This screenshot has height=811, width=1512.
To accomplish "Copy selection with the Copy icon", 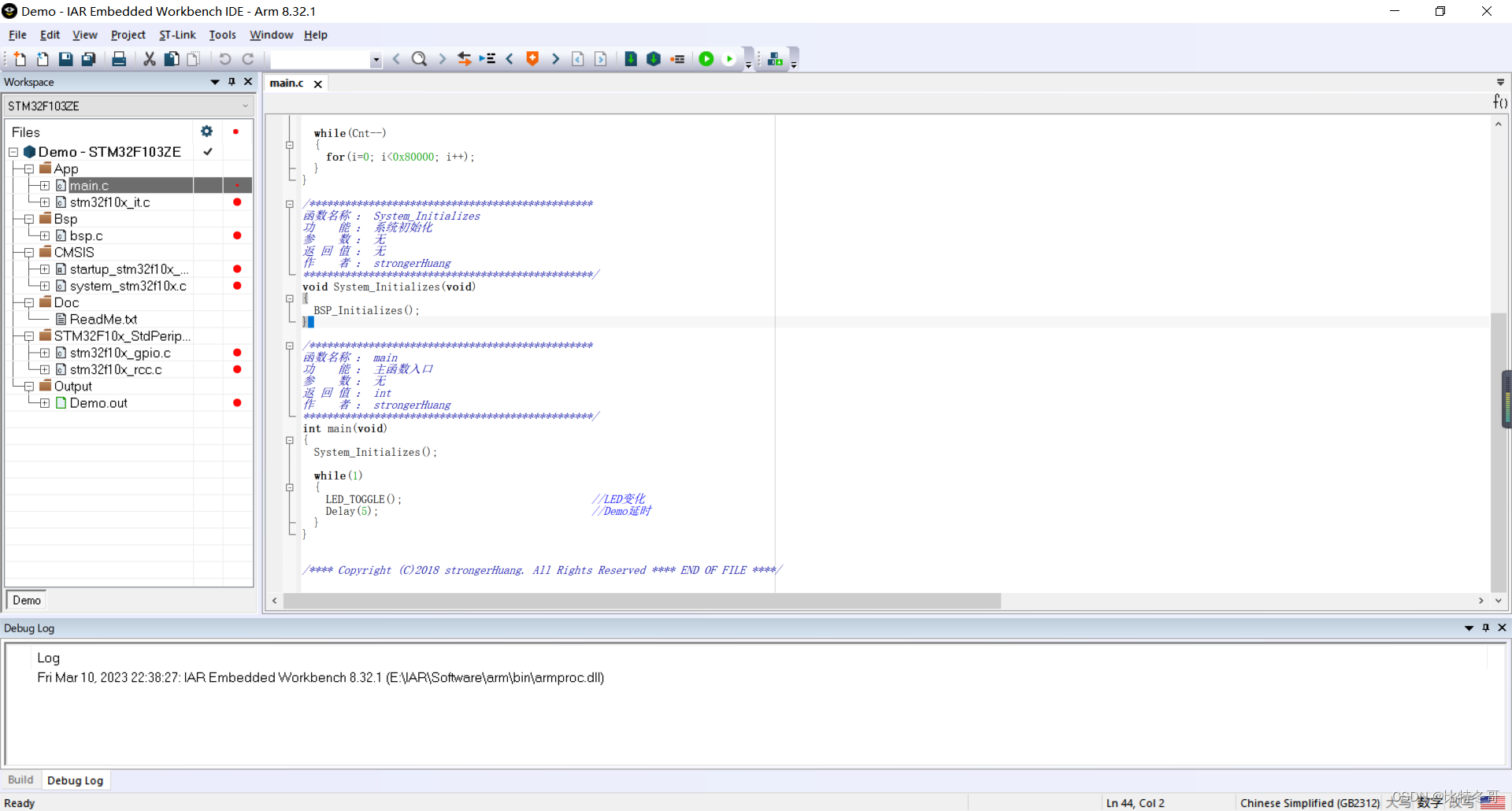I will point(171,59).
